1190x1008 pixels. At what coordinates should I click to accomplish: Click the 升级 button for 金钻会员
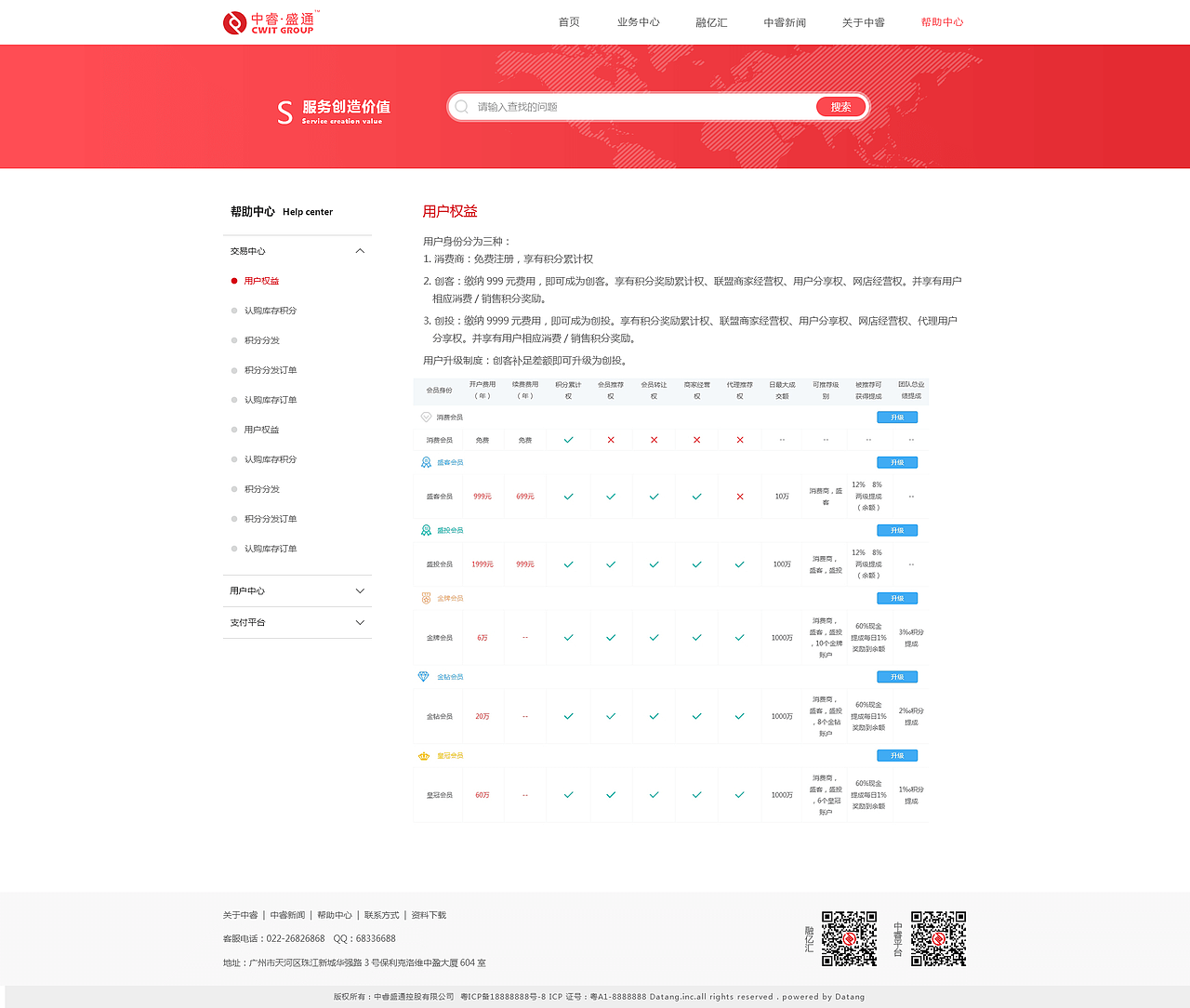point(896,676)
